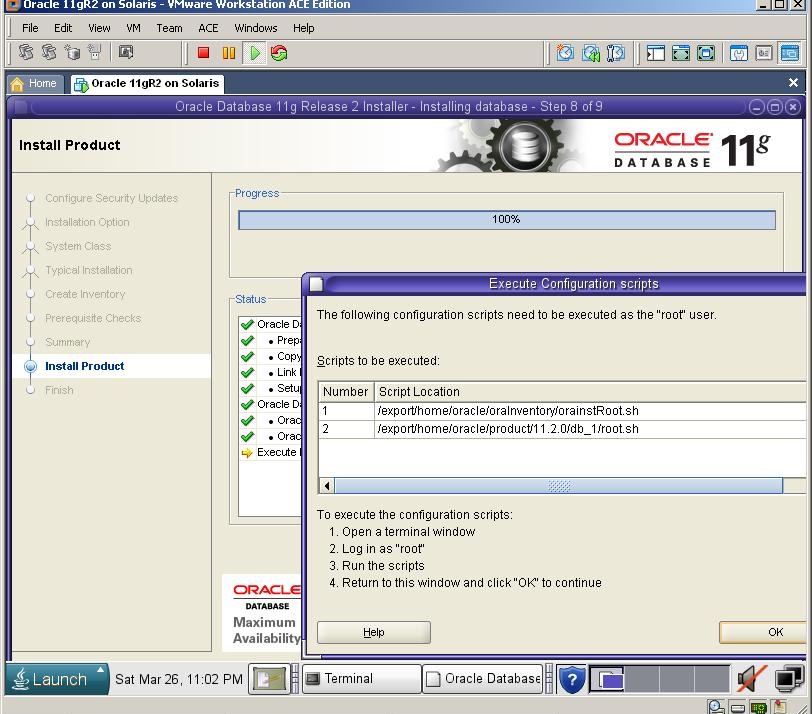Click the 100% progress bar

click(507, 219)
